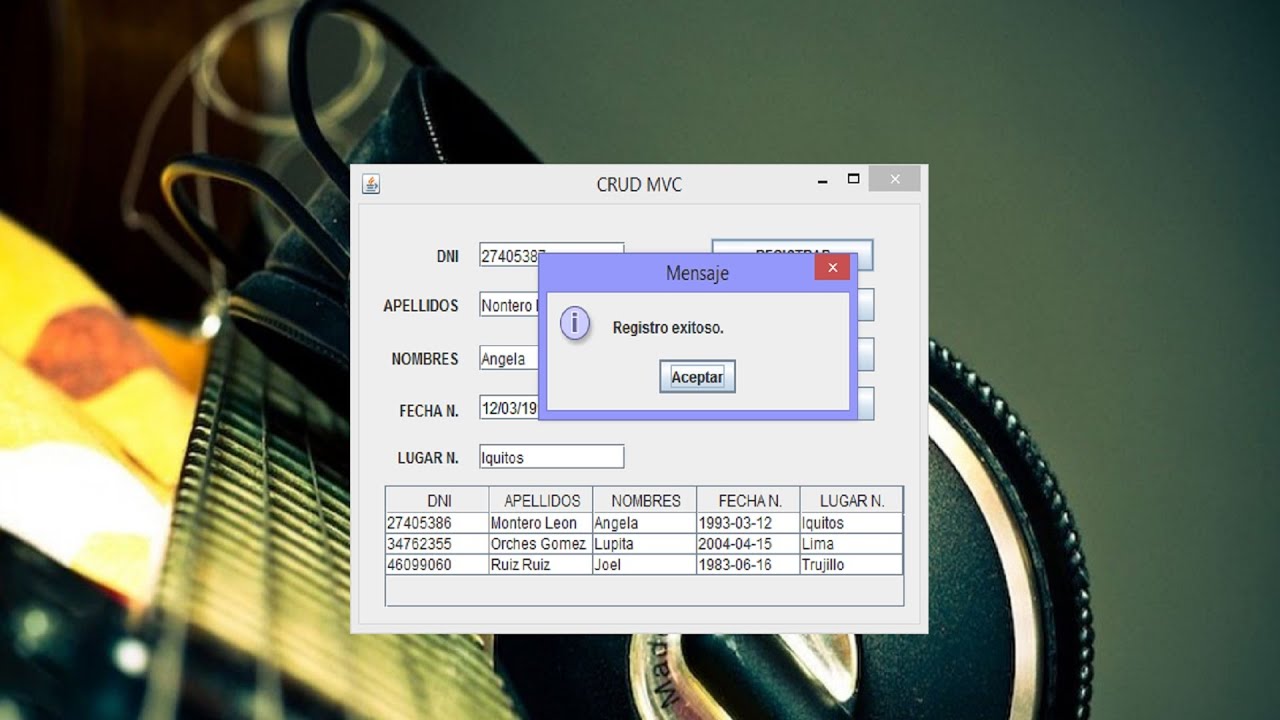Viewport: 1280px width, 720px height.
Task: Select table cell 1993-03-12
Action: pyautogui.click(x=748, y=523)
